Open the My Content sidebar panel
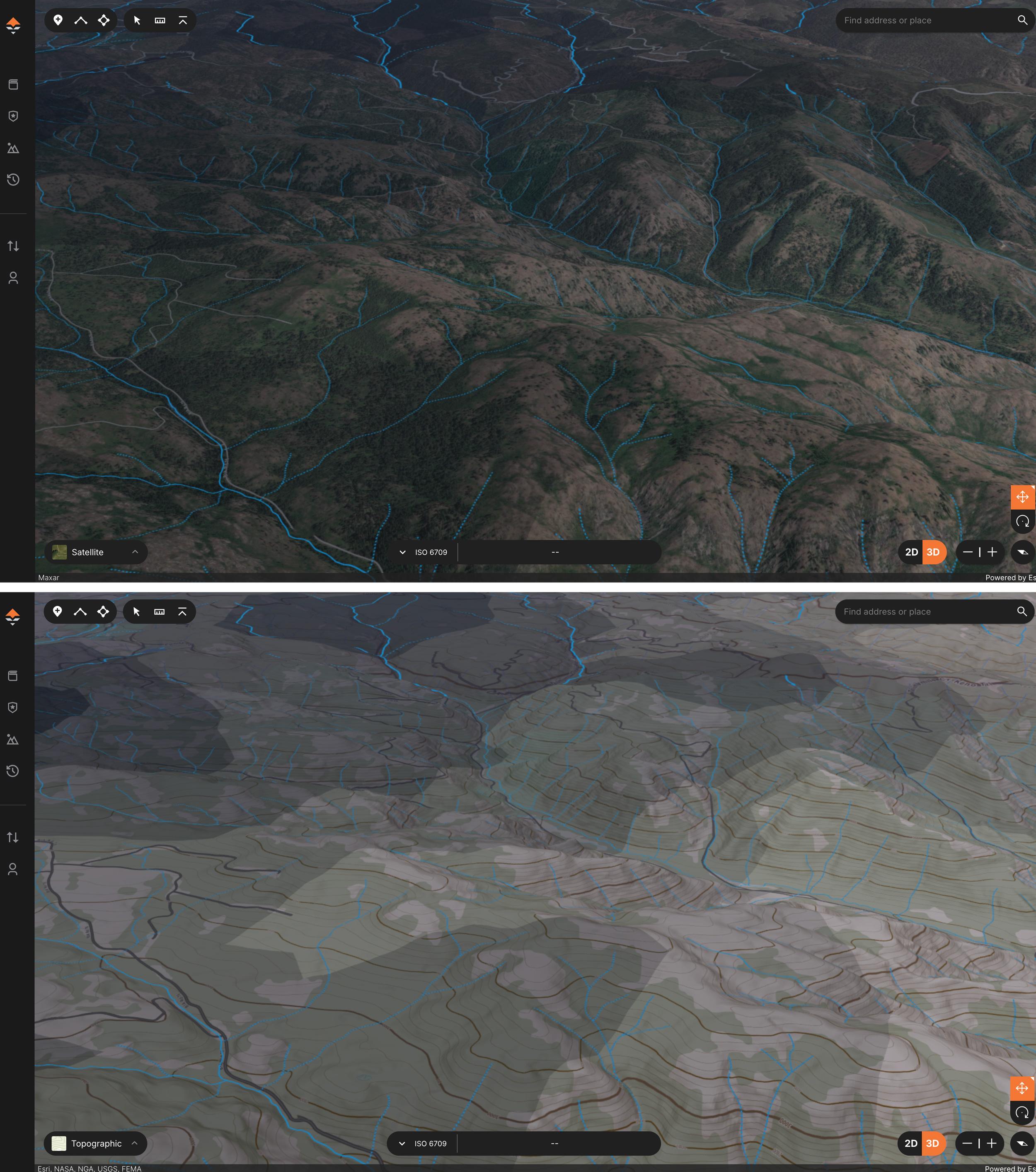1036x1172 pixels. tap(12, 84)
